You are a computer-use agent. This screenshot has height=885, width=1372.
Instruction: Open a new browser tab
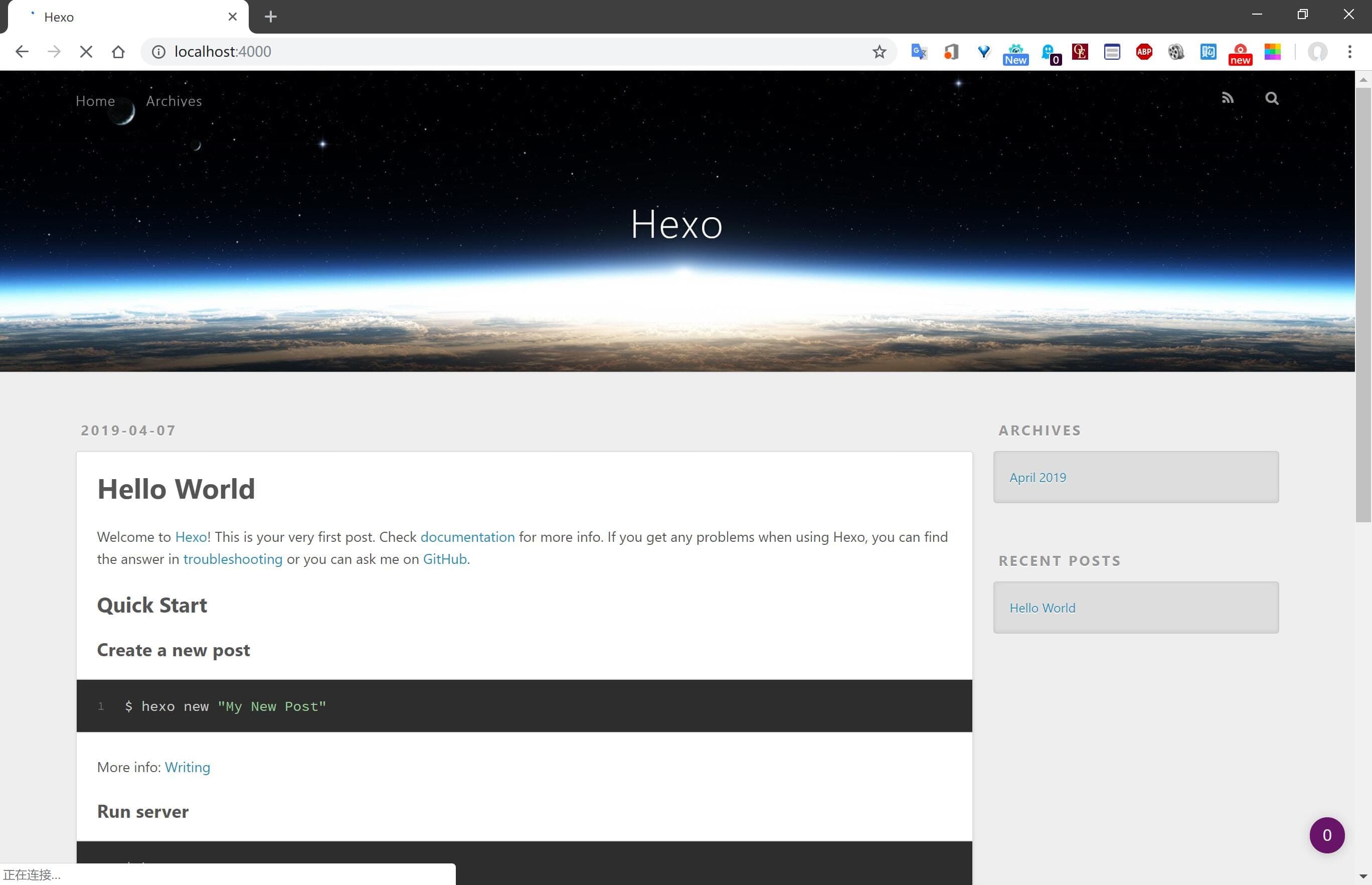coord(270,17)
